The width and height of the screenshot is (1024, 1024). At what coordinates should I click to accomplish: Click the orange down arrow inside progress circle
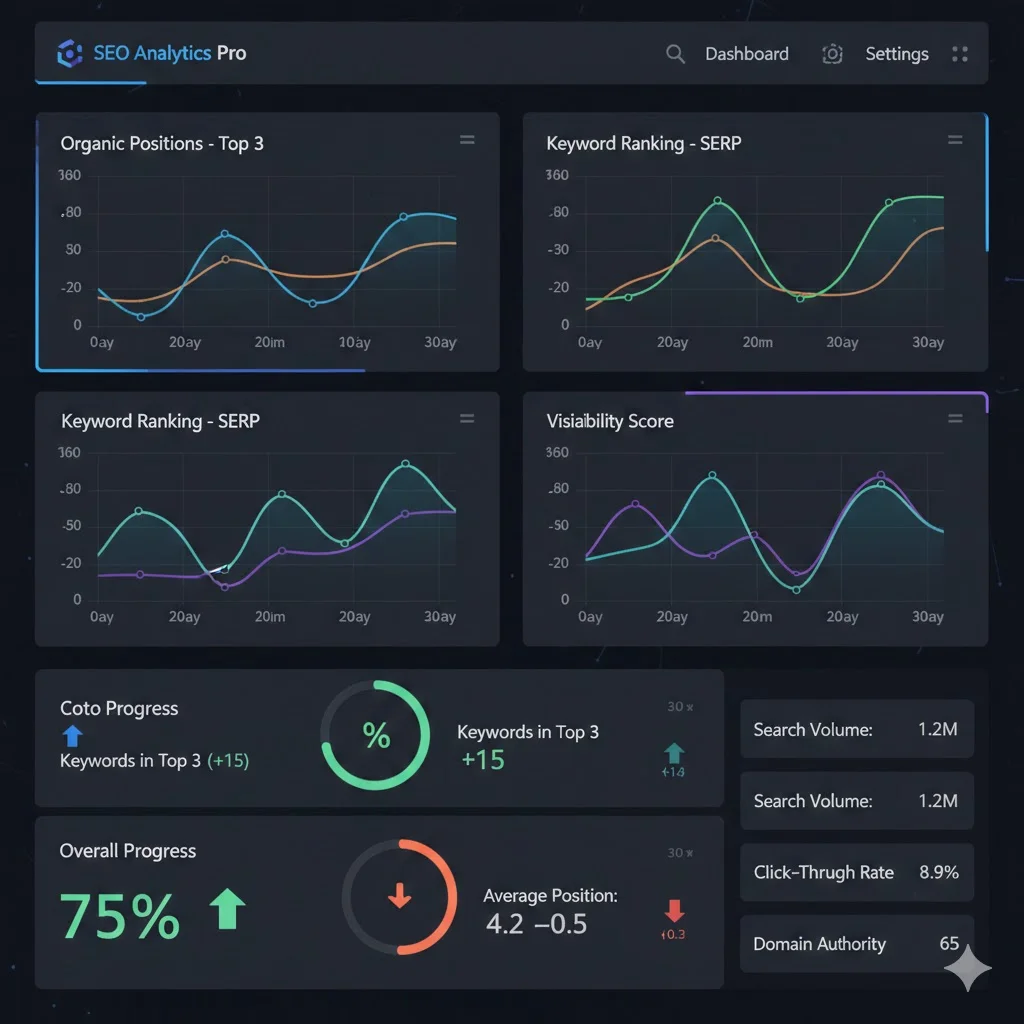400,897
